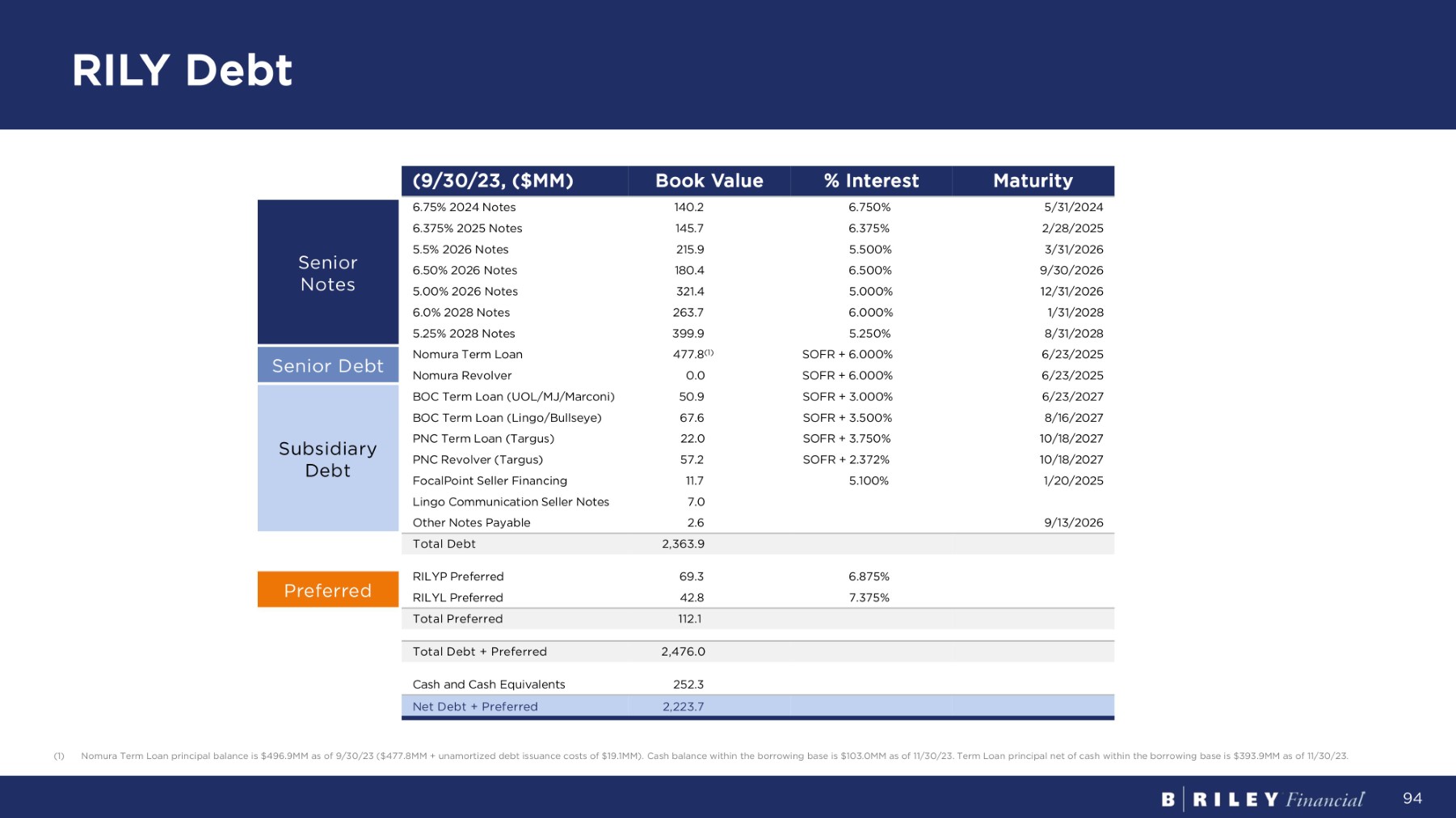Click the Other Notes Payable maturity date

pyautogui.click(x=1073, y=523)
